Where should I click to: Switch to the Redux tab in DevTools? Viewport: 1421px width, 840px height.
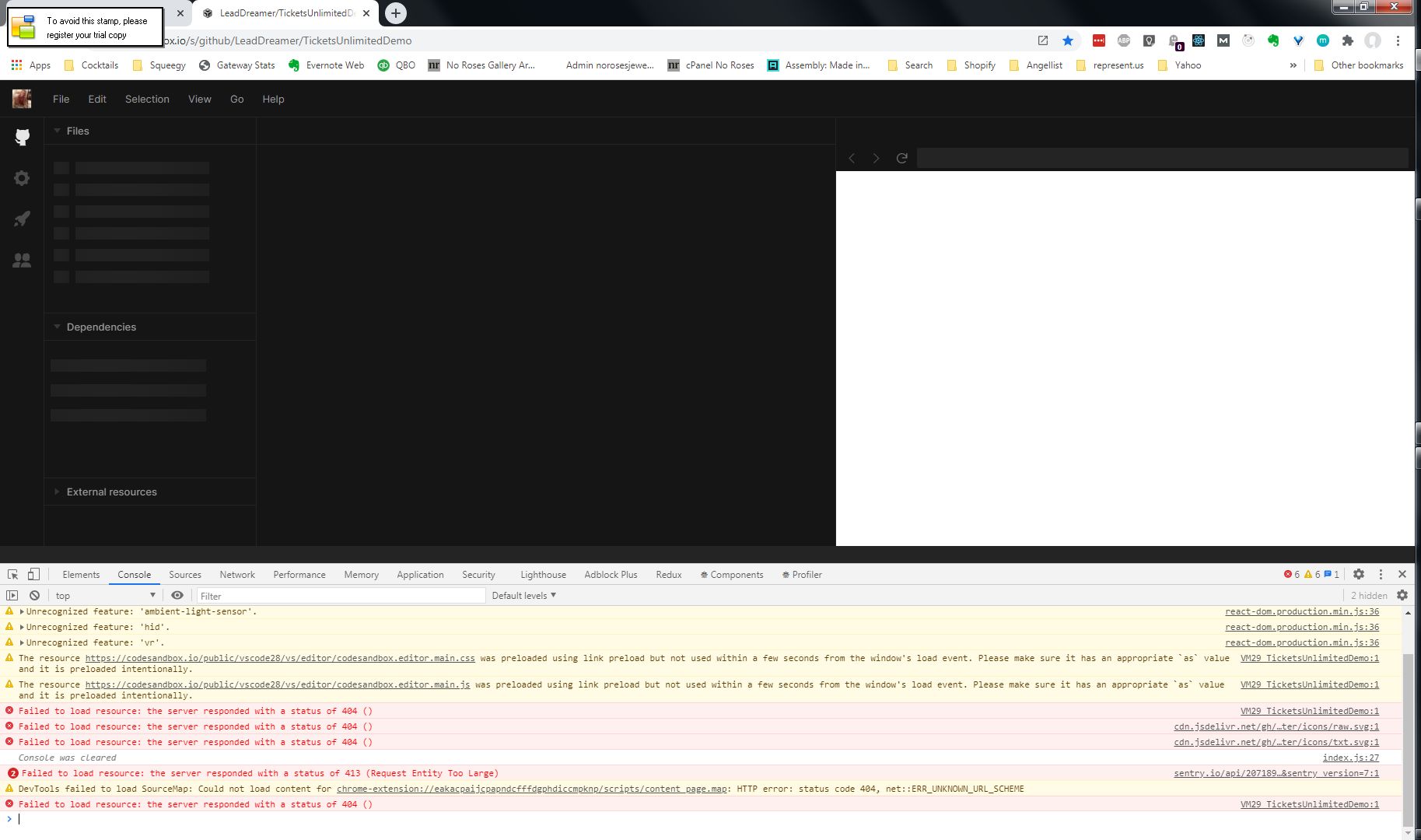[x=667, y=574]
